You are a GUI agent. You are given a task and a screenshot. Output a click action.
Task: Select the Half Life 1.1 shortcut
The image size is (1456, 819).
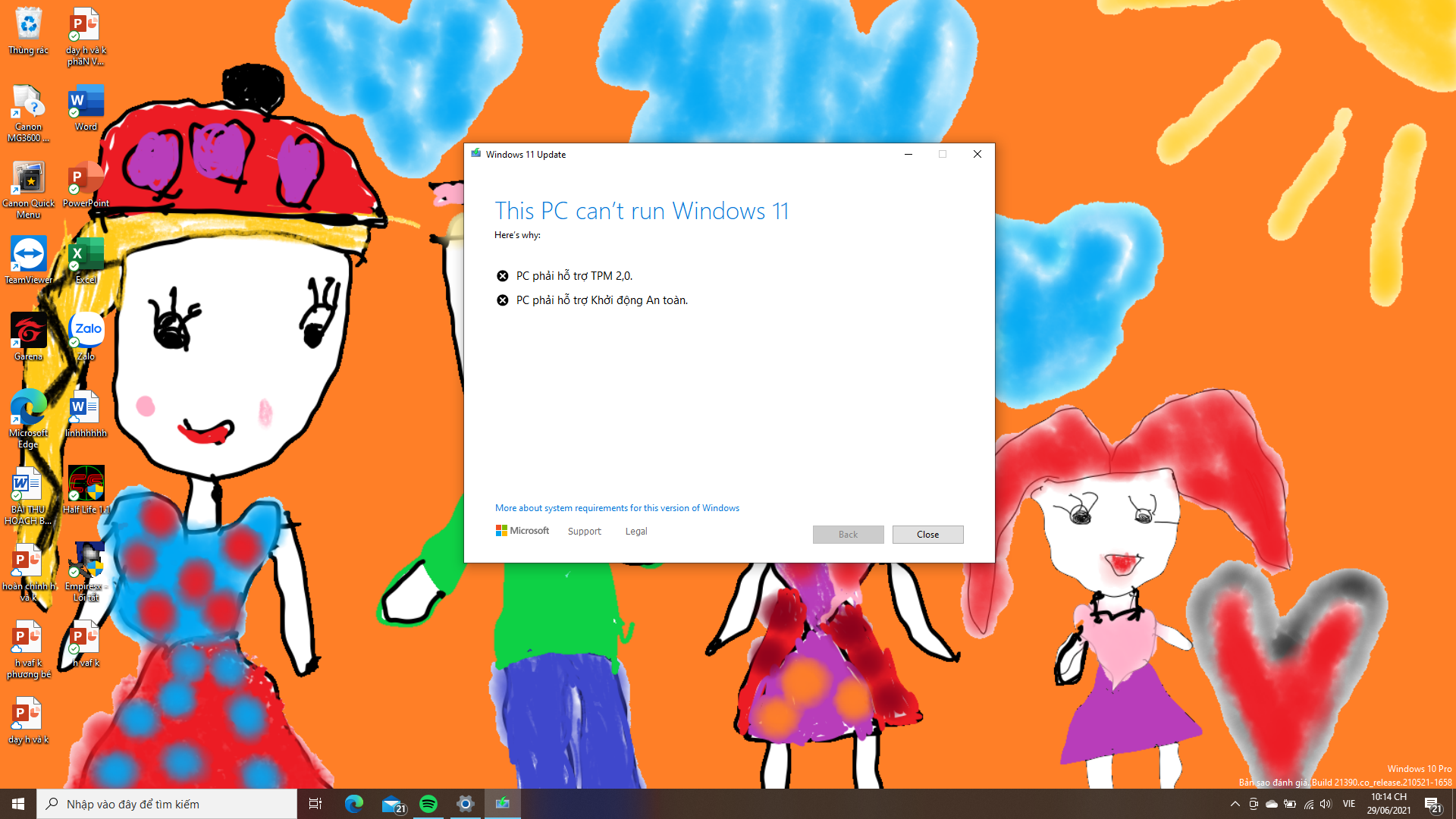coord(86,490)
